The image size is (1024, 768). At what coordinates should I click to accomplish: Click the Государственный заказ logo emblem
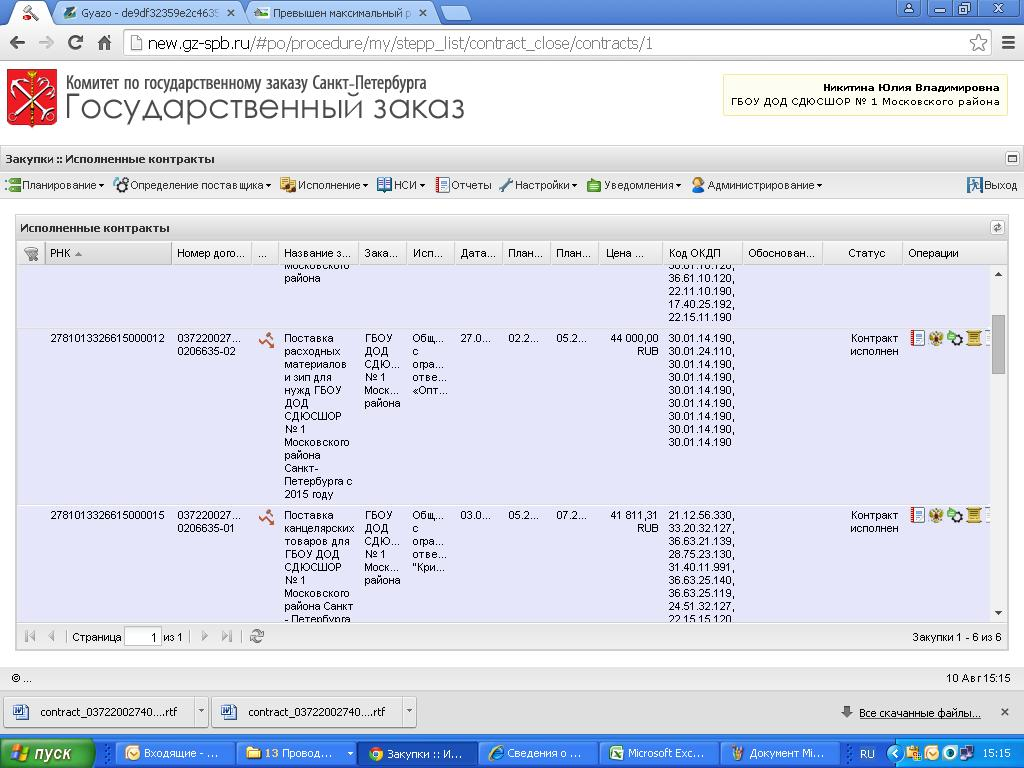(32, 98)
